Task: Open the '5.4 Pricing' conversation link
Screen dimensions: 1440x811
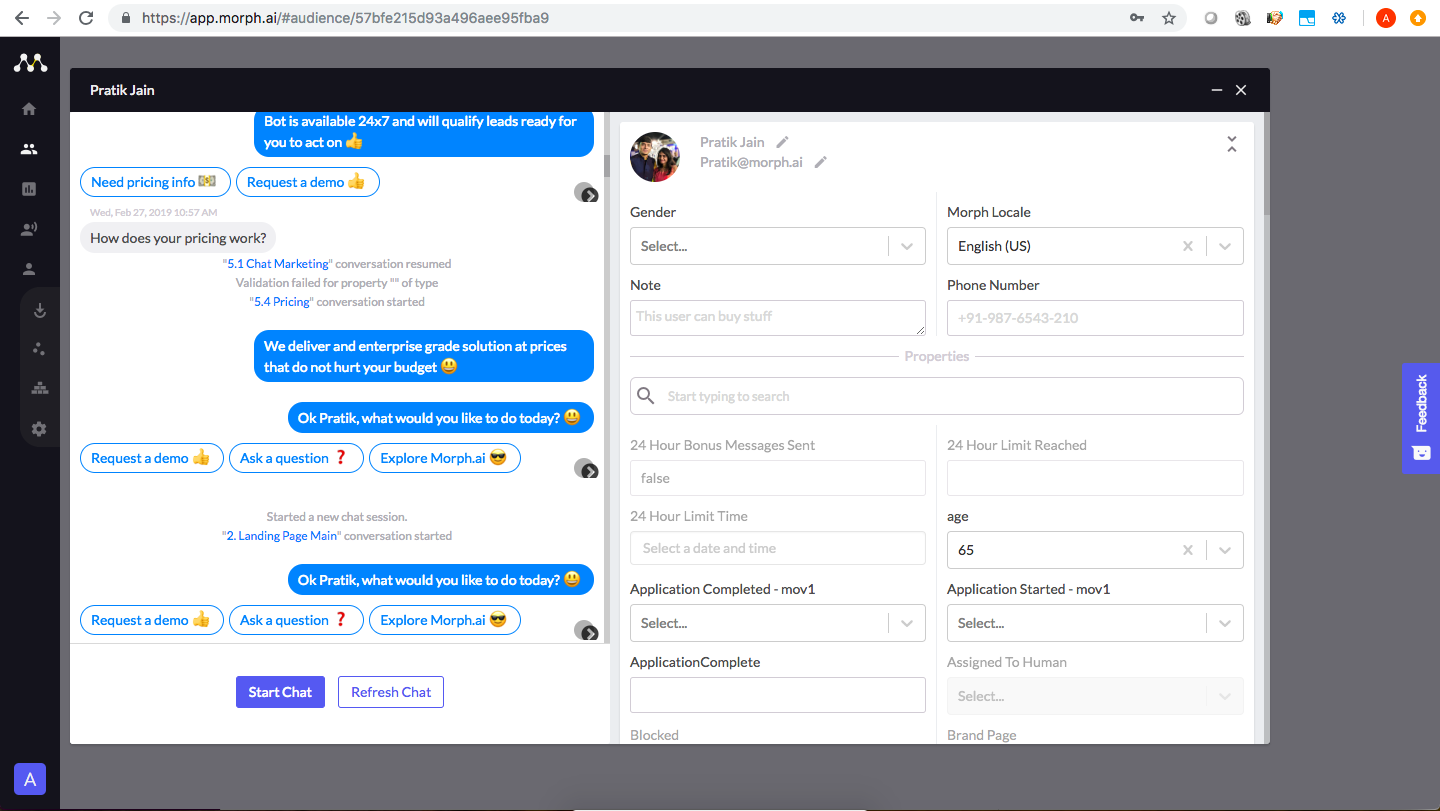Action: point(280,301)
